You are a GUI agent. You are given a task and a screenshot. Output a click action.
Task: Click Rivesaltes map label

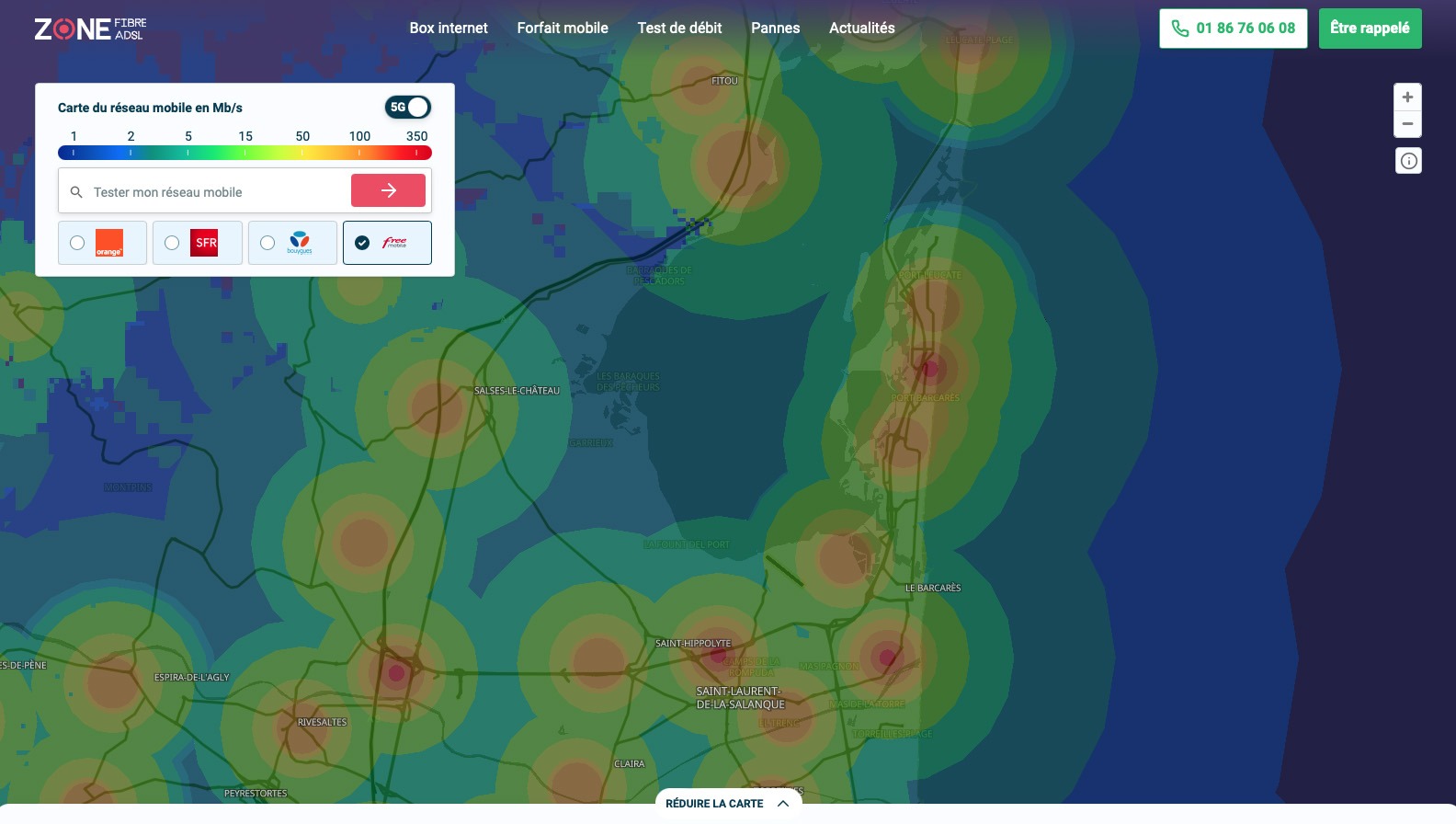(323, 722)
